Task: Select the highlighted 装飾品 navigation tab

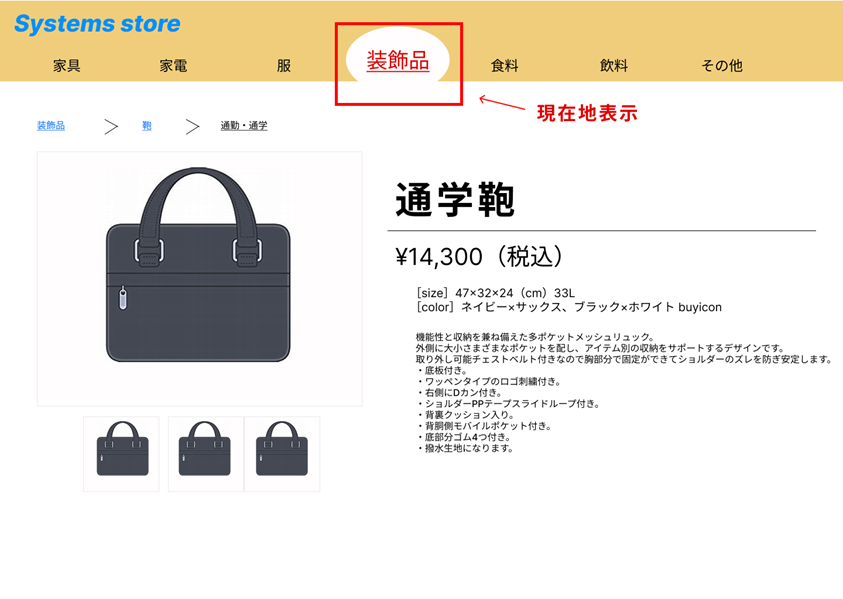Action: (398, 60)
